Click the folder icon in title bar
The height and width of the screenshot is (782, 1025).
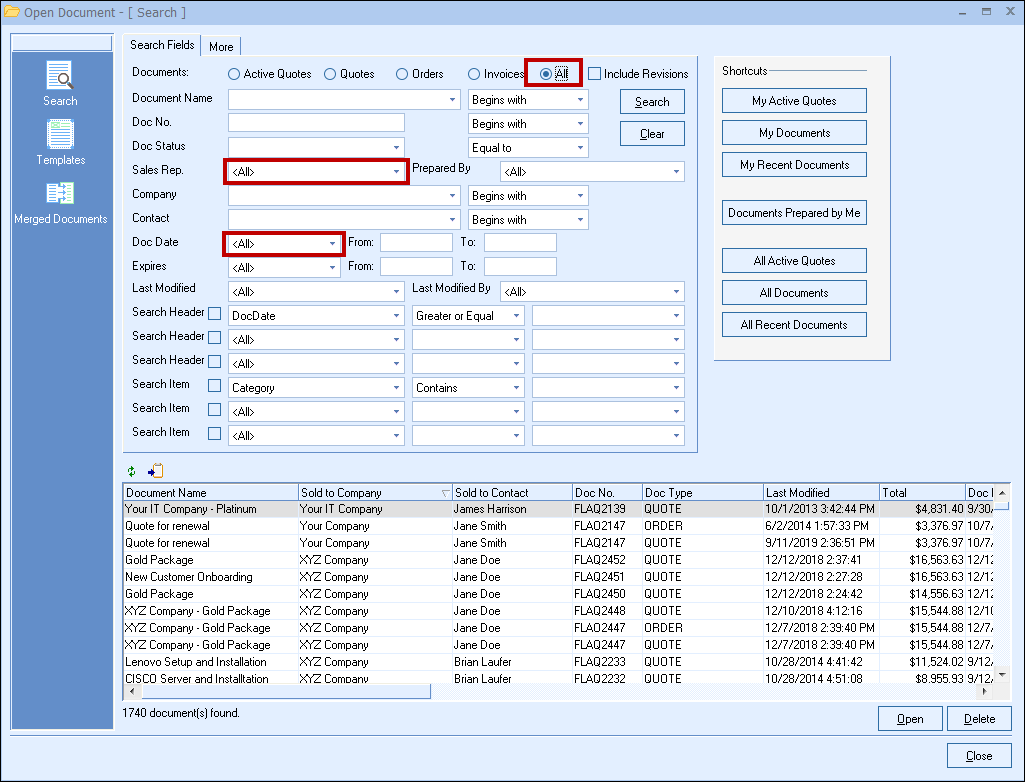pos(12,12)
